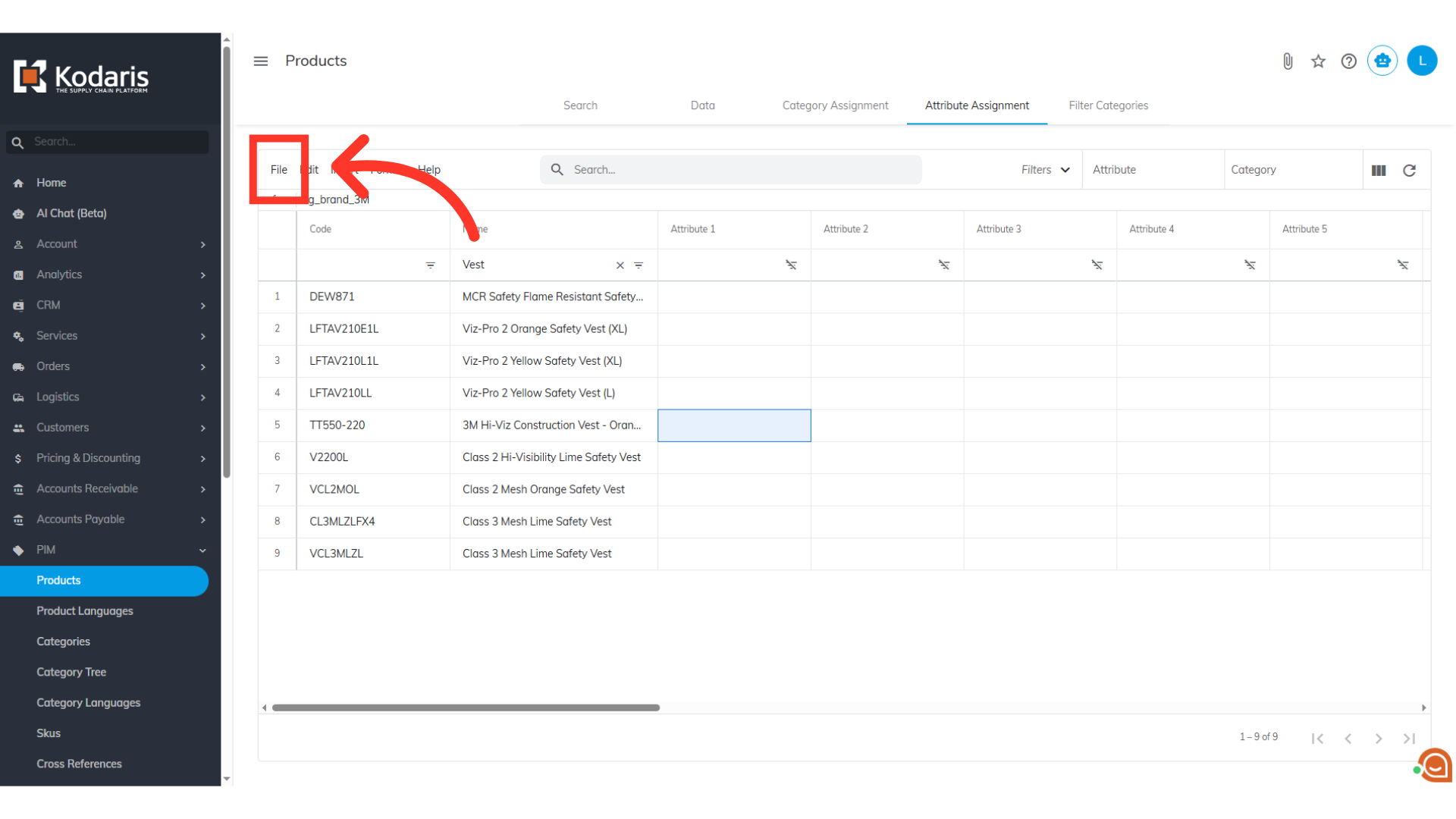Image resolution: width=1456 pixels, height=819 pixels.
Task: Clear the Vest name filter
Action: [620, 265]
